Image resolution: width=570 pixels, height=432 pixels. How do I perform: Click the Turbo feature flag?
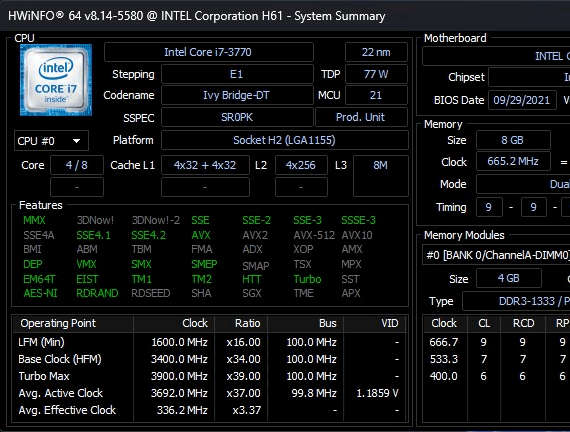[308, 279]
